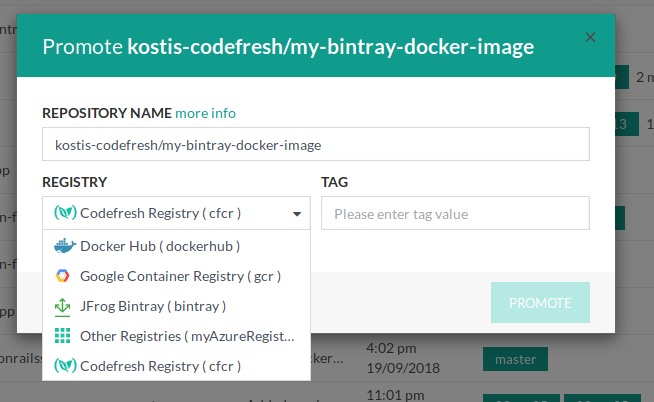Click the Docker Hub whale icon
Viewport: 654px width, 402px height.
[64, 245]
